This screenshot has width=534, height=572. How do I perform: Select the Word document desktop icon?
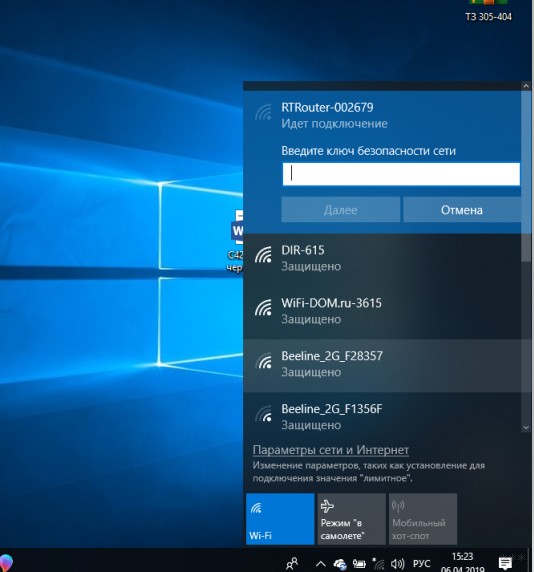[235, 241]
